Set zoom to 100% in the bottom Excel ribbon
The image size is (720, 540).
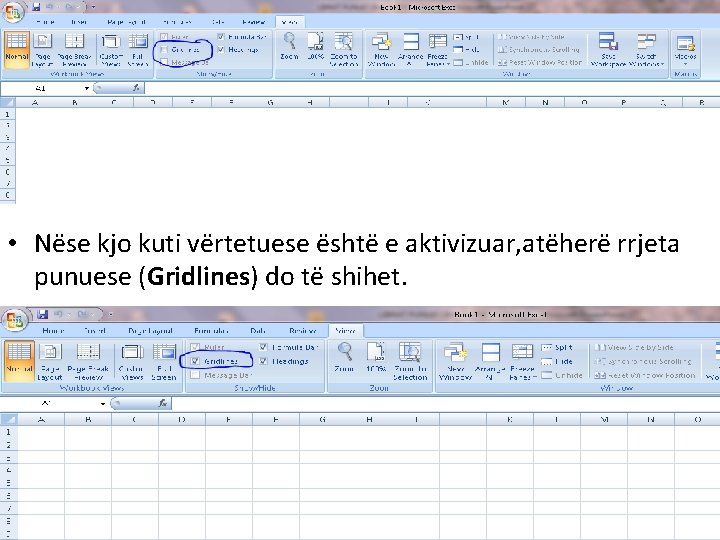(376, 357)
